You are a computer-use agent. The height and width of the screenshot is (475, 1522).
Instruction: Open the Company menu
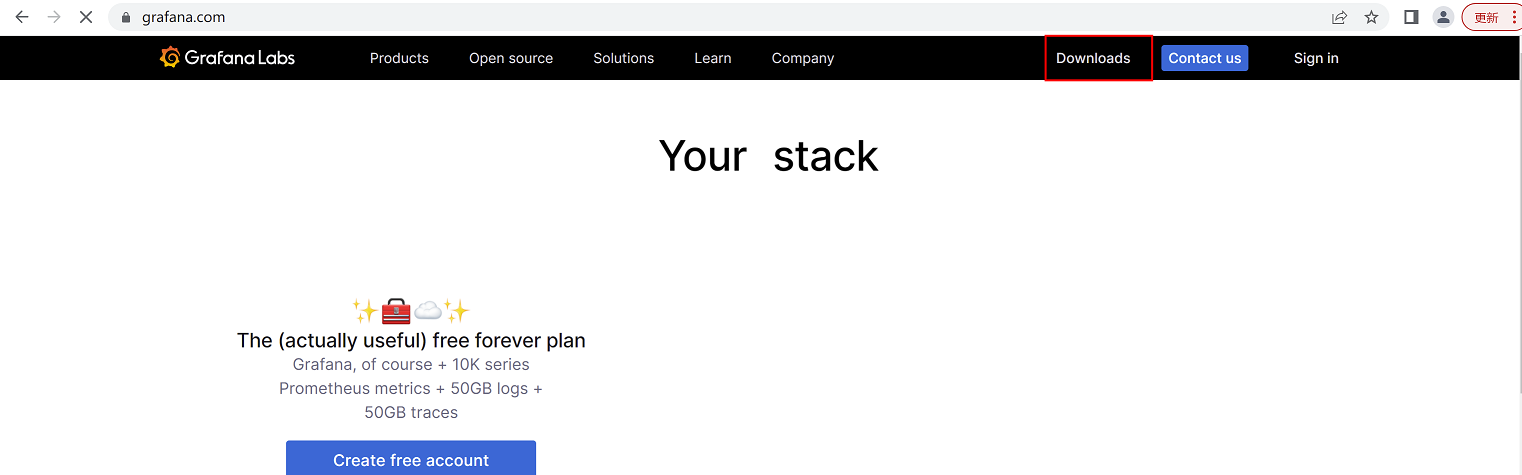(x=803, y=58)
